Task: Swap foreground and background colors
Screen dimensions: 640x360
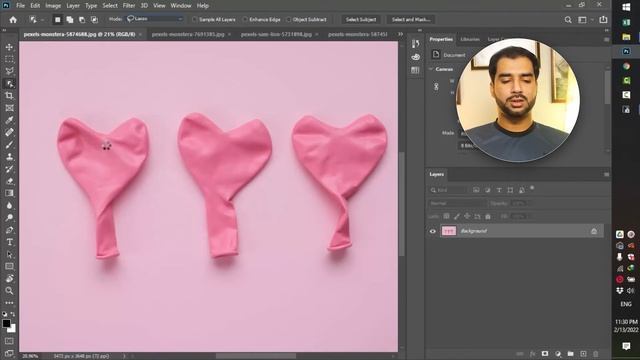Action: 13,314
